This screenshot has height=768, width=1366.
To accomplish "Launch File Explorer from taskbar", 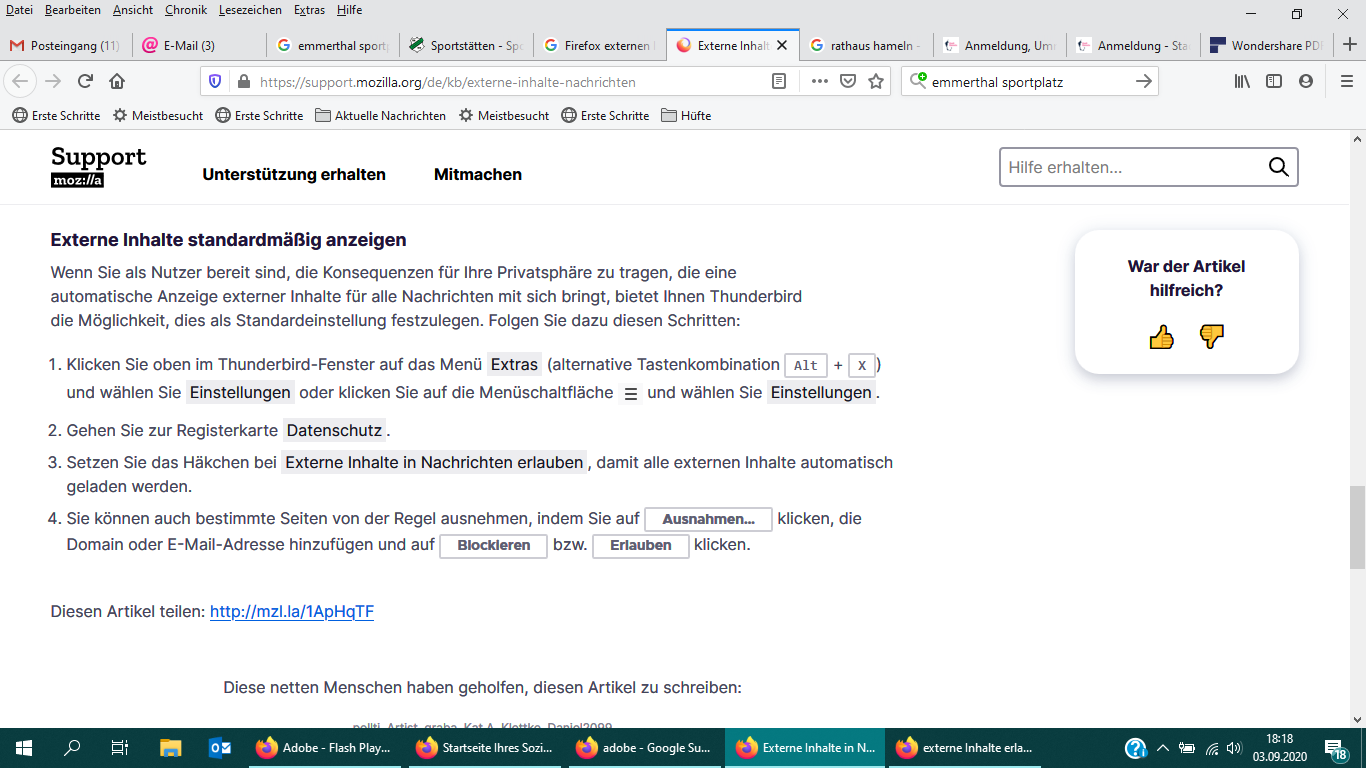I will [171, 748].
